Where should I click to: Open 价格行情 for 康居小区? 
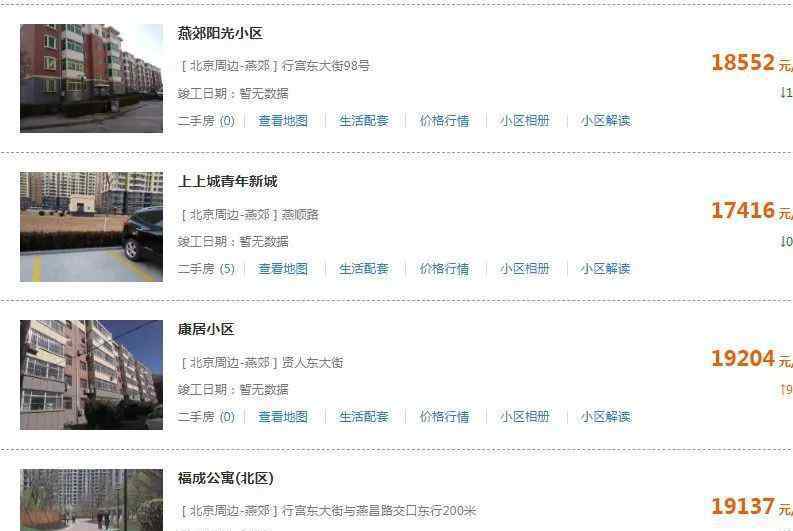[x=445, y=417]
